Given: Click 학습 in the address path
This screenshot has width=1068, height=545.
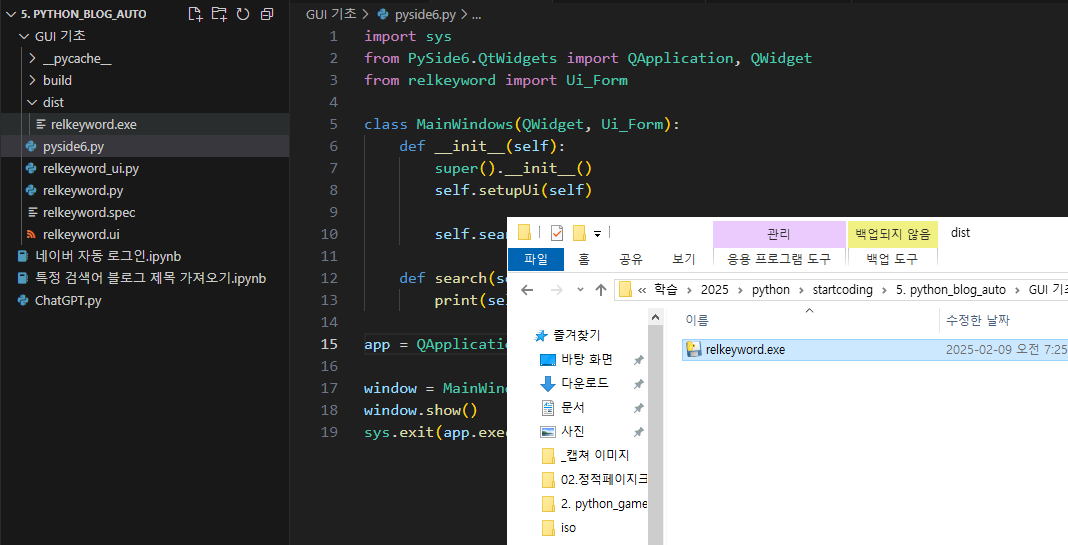Looking at the screenshot, I should pos(665,290).
